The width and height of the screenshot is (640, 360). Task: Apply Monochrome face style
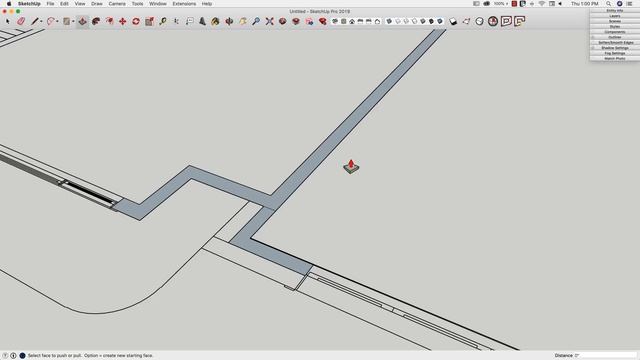point(440,21)
